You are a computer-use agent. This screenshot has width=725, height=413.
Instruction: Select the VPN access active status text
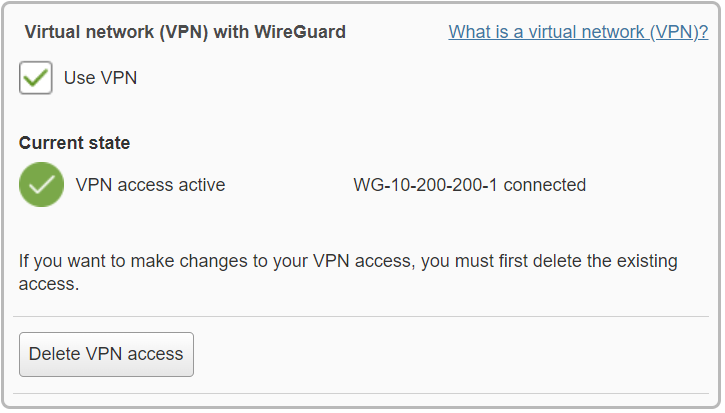tap(150, 185)
